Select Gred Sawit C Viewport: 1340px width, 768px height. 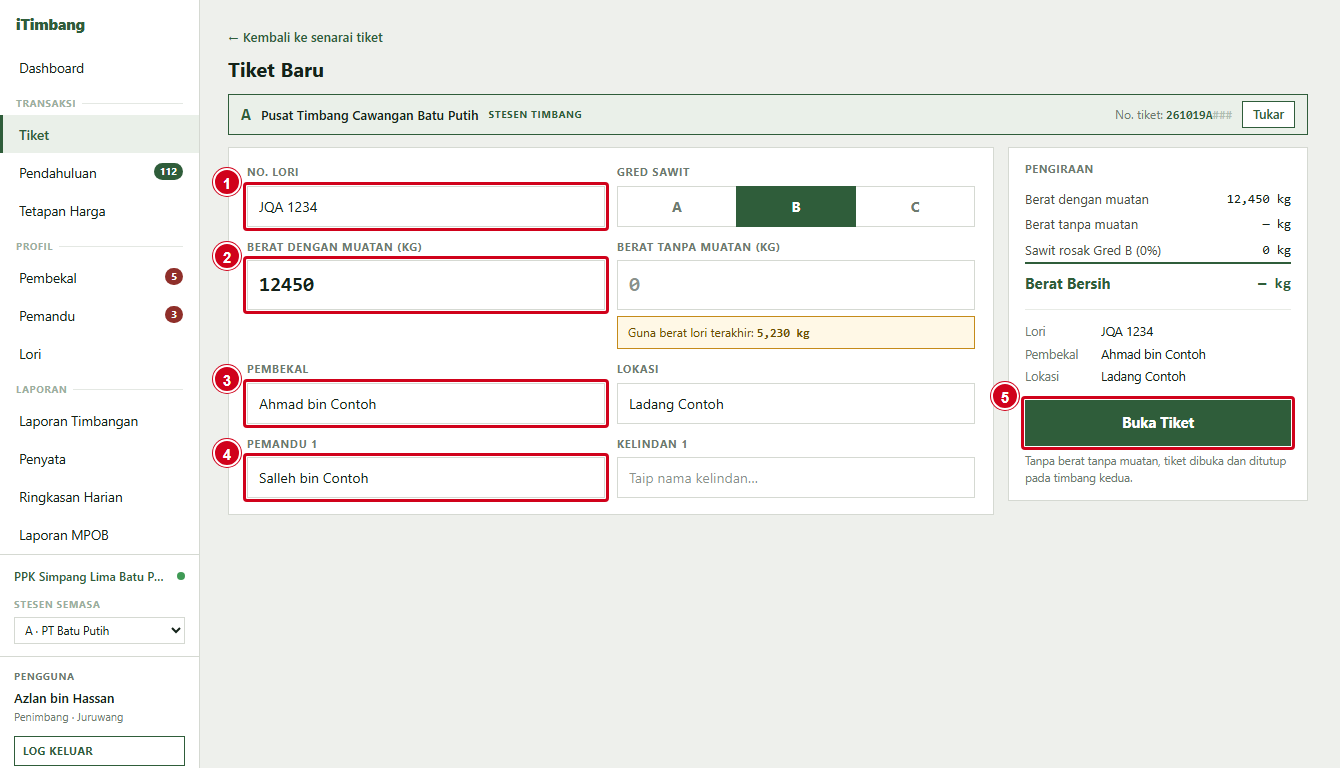[915, 207]
